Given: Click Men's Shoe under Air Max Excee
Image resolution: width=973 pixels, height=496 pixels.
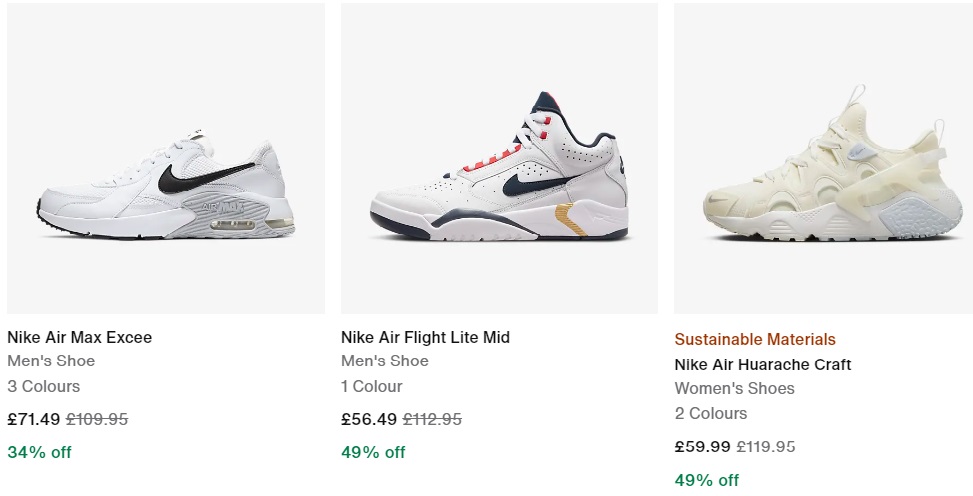Looking at the screenshot, I should pyautogui.click(x=51, y=360).
